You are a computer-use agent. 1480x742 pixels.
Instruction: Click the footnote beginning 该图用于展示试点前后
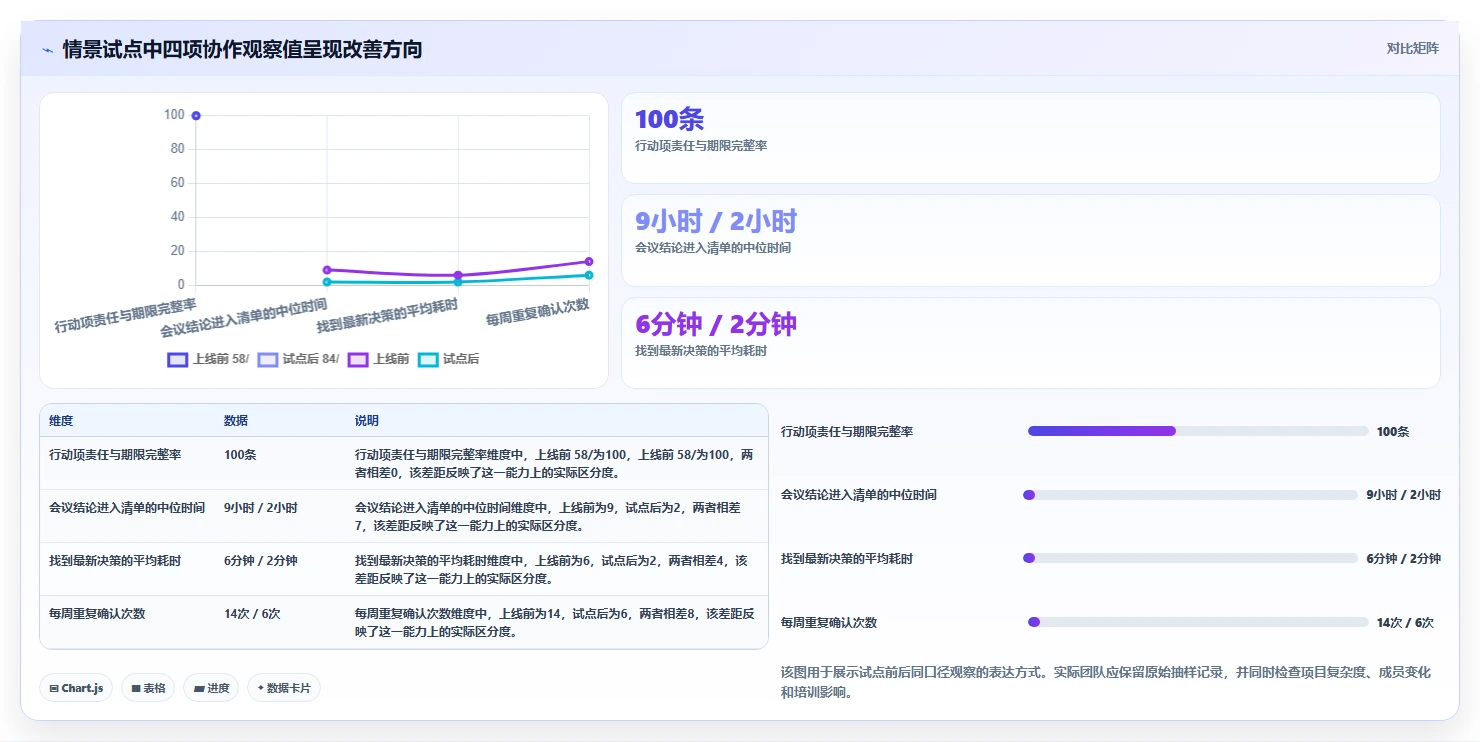[x=1106, y=682]
